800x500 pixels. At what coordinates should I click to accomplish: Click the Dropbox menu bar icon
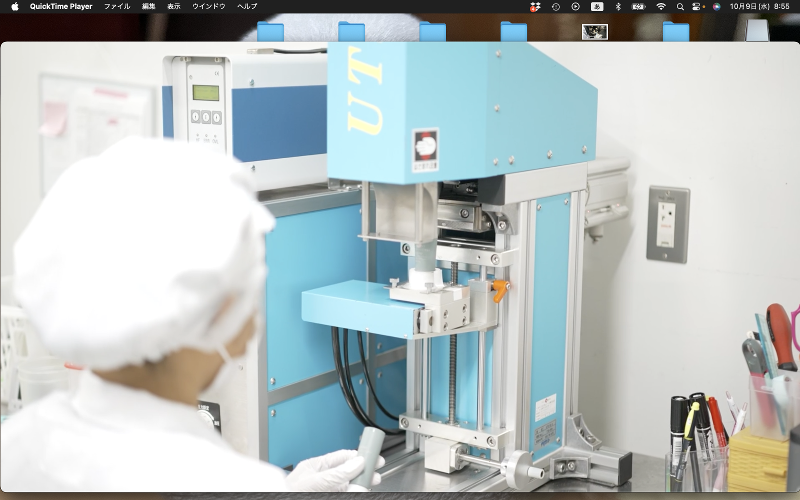tap(535, 6)
